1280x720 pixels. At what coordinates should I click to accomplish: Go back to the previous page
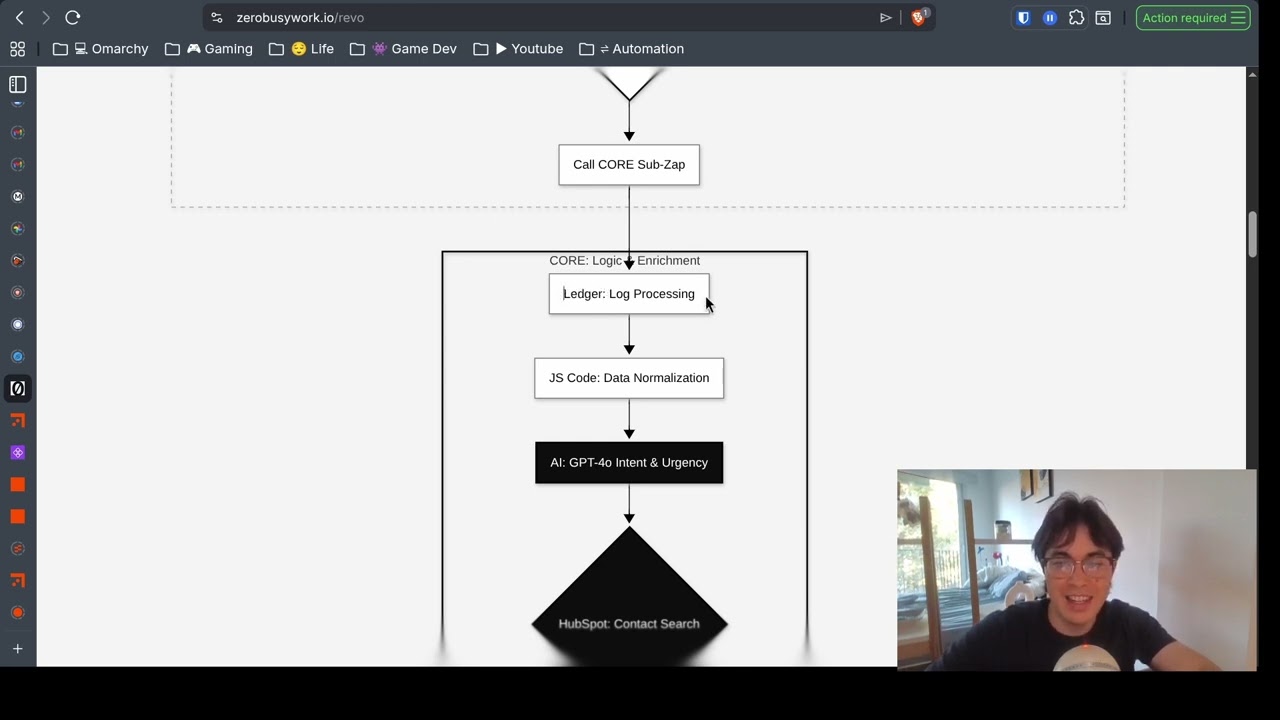pyautogui.click(x=20, y=17)
